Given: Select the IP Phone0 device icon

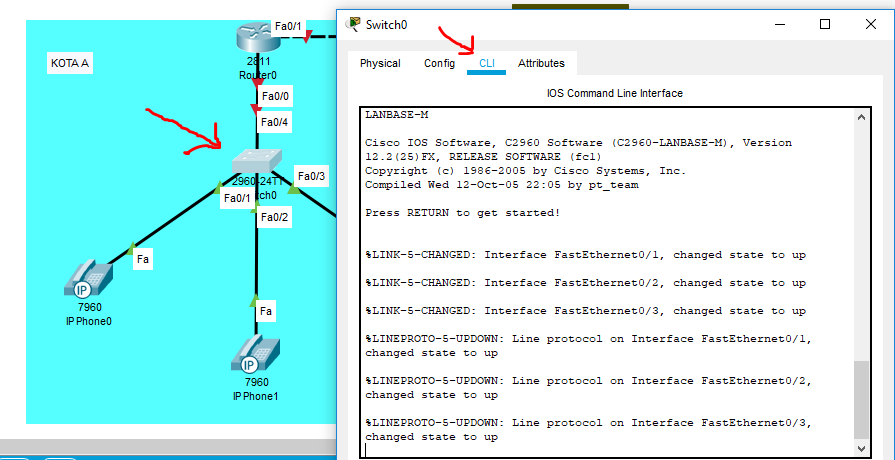Looking at the screenshot, I should pyautogui.click(x=88, y=279).
